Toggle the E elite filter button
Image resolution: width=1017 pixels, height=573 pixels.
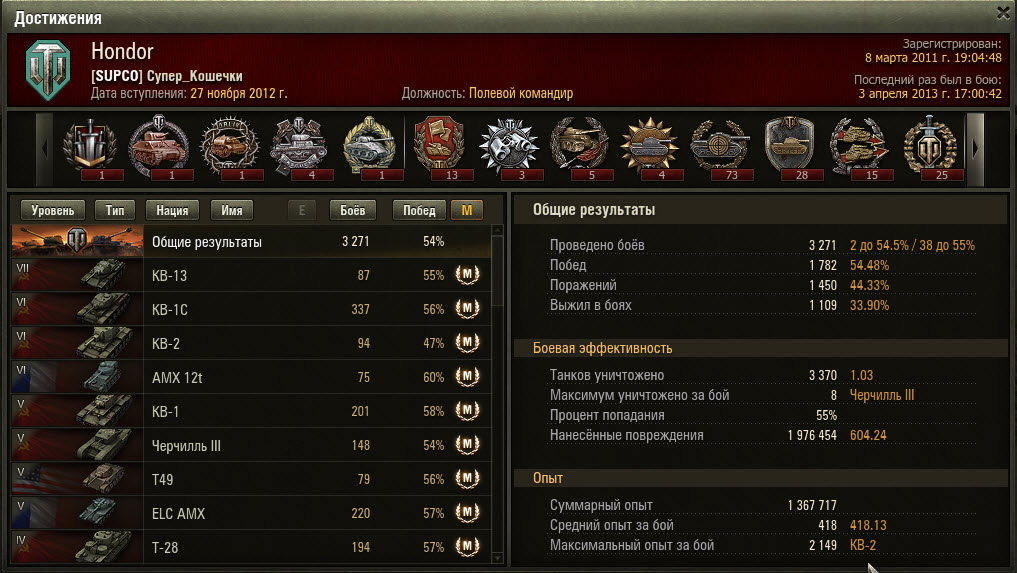(302, 210)
